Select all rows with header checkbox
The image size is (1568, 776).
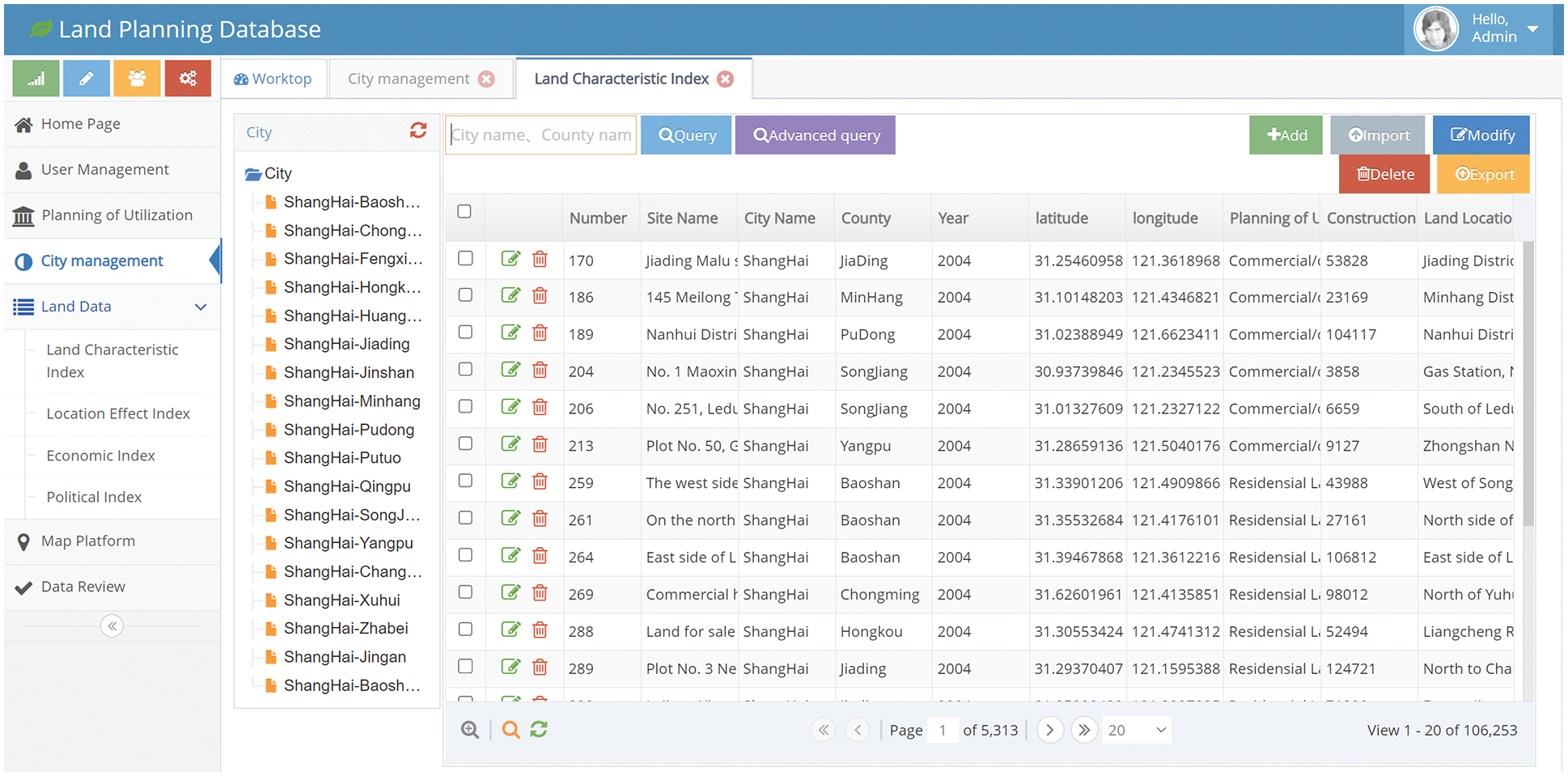click(x=464, y=212)
